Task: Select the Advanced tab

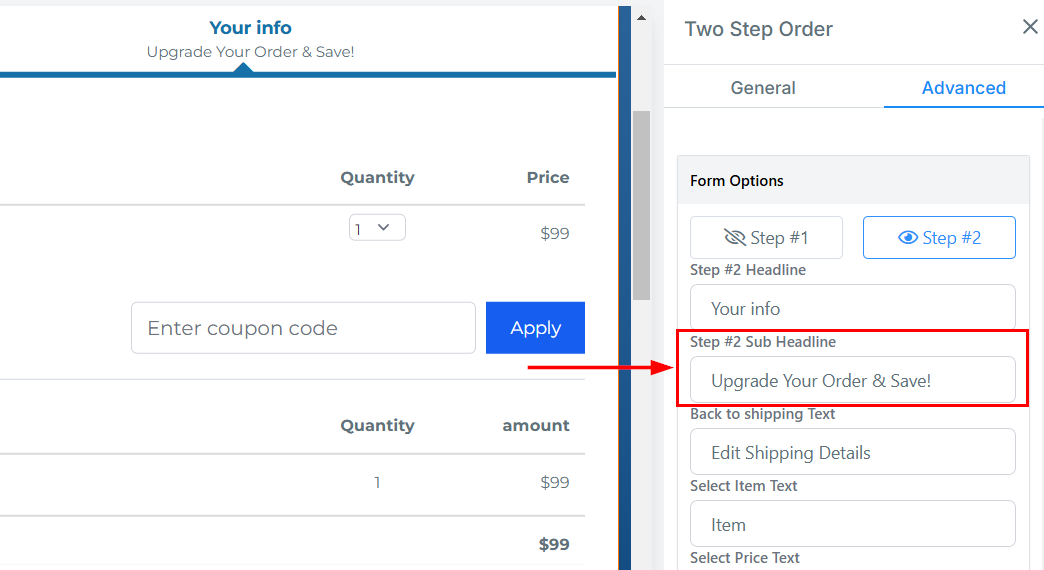Action: (x=963, y=88)
